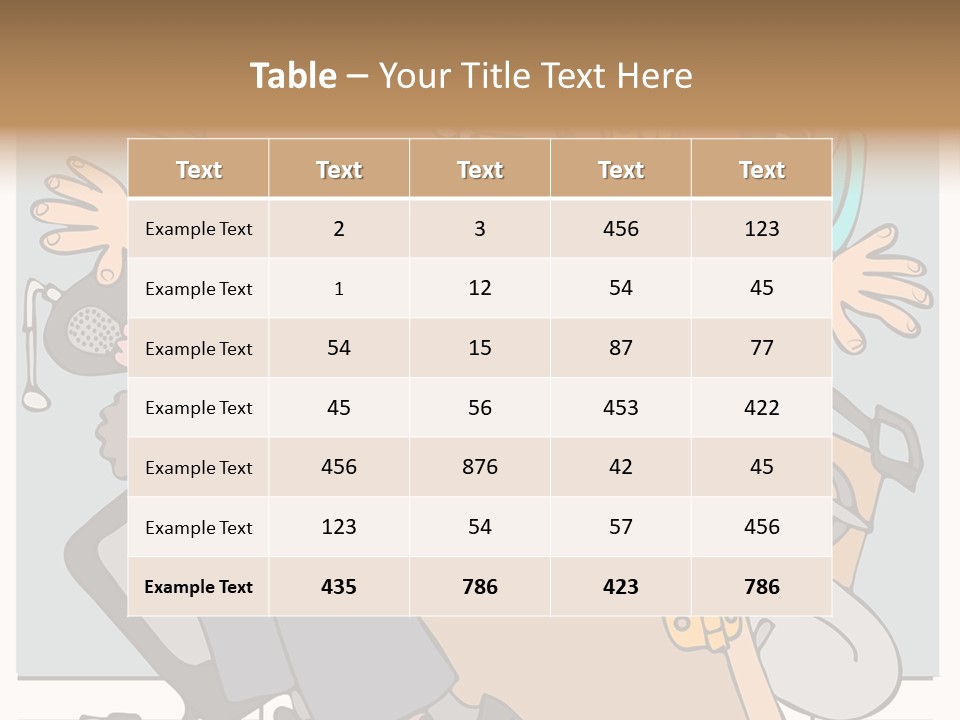Select the first row Example Text label
The width and height of the screenshot is (960, 720).
pyautogui.click(x=198, y=228)
